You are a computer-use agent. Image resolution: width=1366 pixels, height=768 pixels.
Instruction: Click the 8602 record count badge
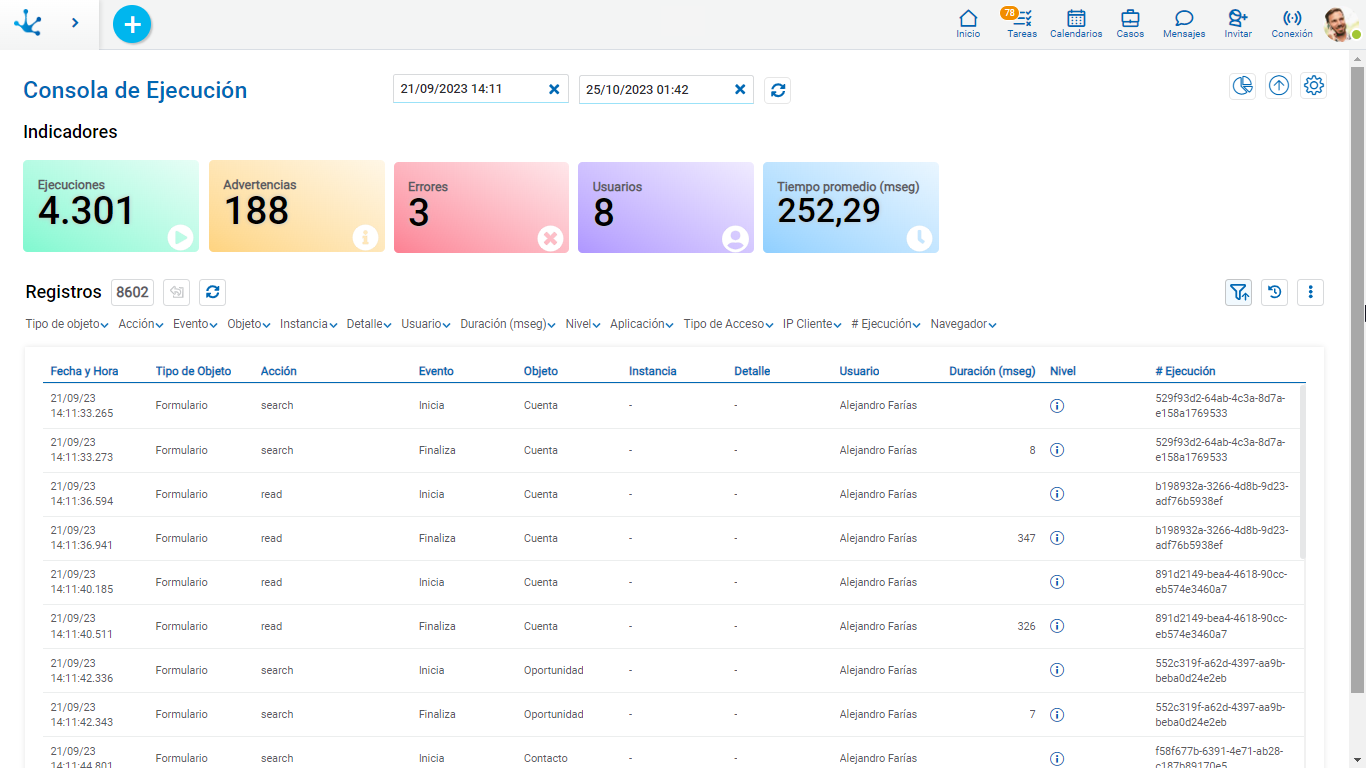click(132, 292)
